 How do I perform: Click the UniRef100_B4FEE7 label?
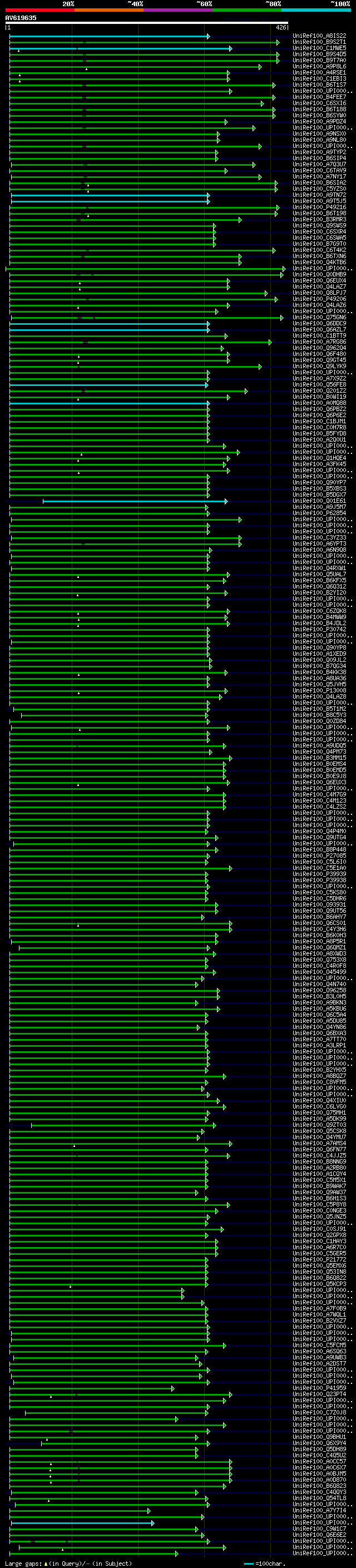click(319, 97)
